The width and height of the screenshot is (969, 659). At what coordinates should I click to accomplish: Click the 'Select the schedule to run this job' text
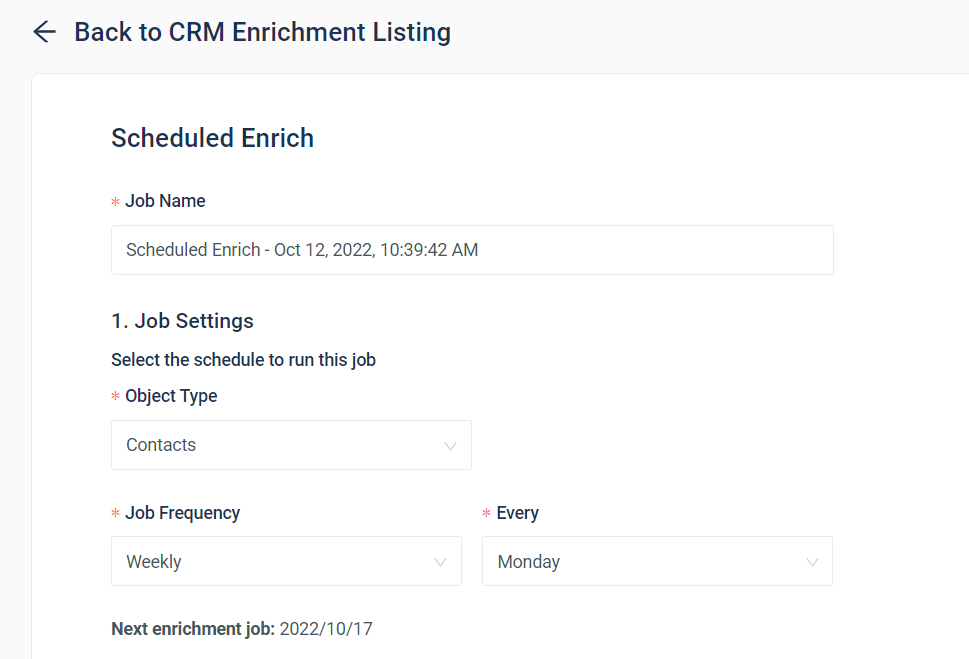(x=243, y=360)
